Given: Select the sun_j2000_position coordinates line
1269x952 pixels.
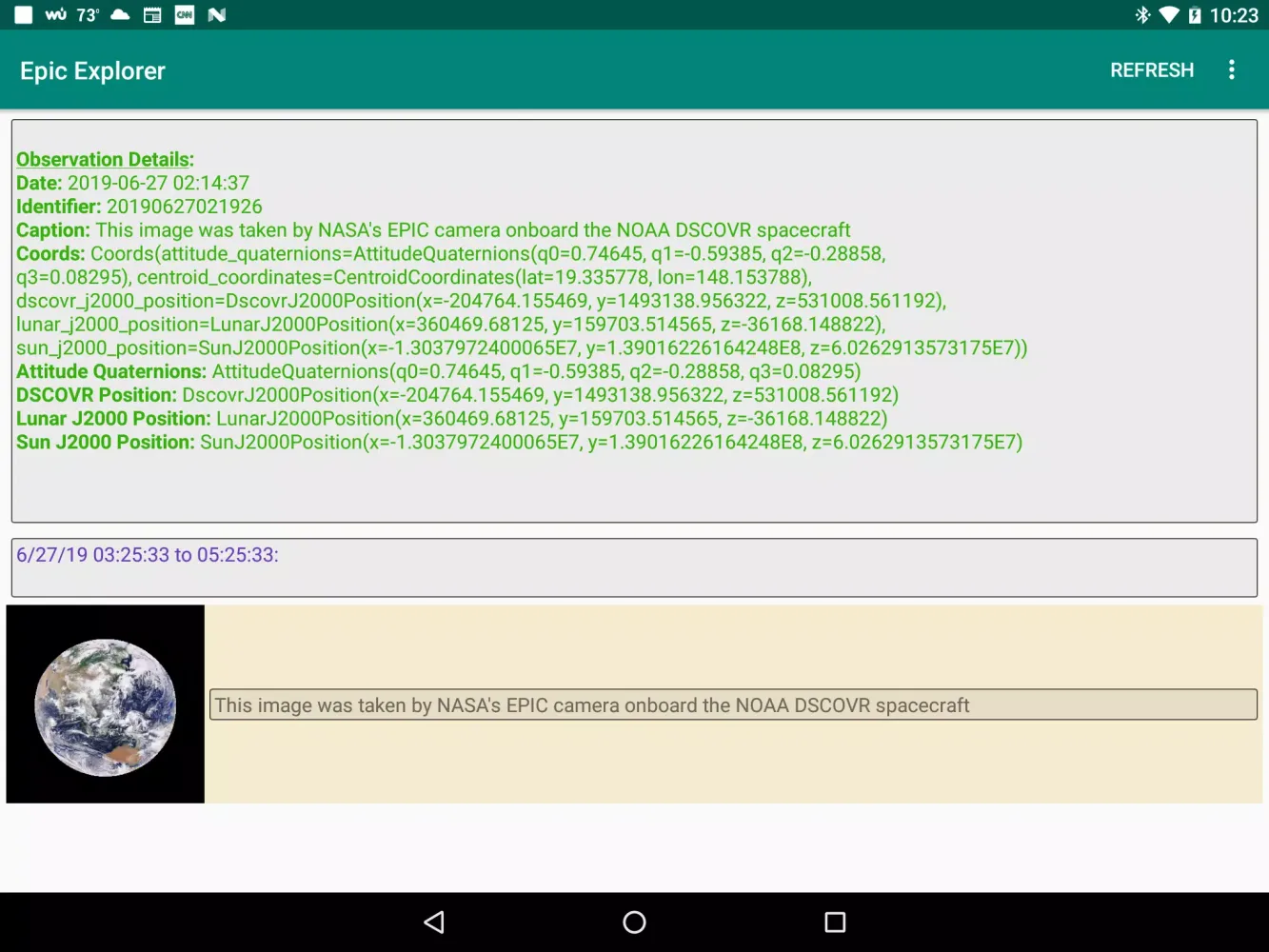Looking at the screenshot, I should pos(522,348).
